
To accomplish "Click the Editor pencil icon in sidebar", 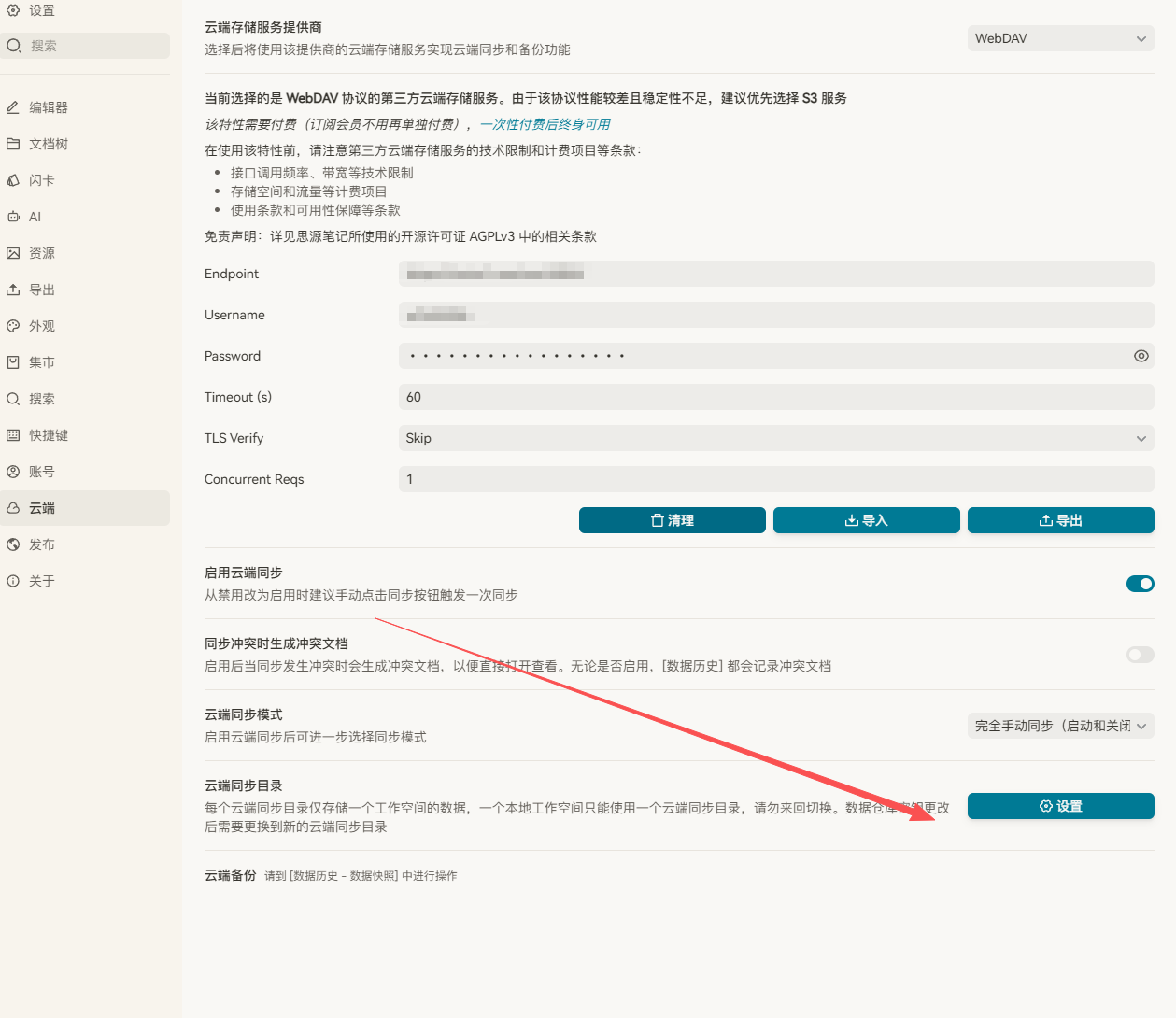I will 13,107.
